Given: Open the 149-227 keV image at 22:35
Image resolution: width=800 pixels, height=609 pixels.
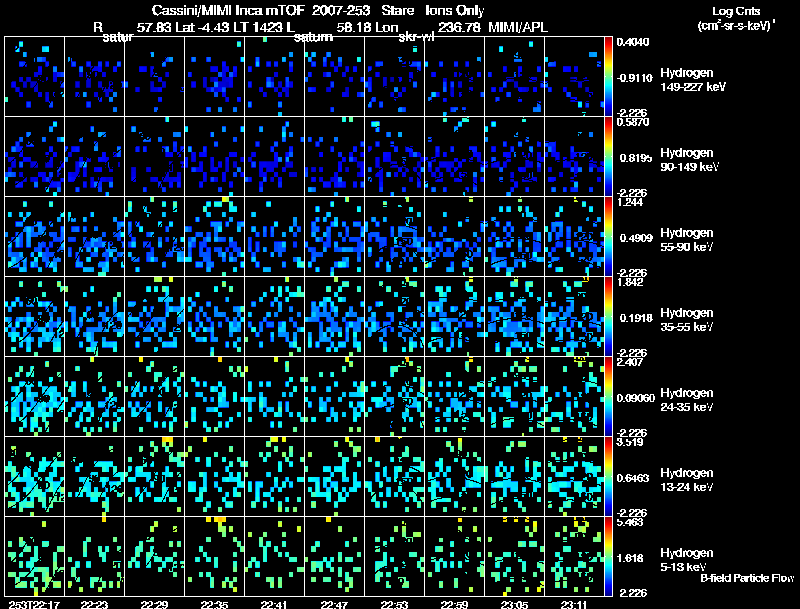Looking at the screenshot, I should [x=215, y=77].
